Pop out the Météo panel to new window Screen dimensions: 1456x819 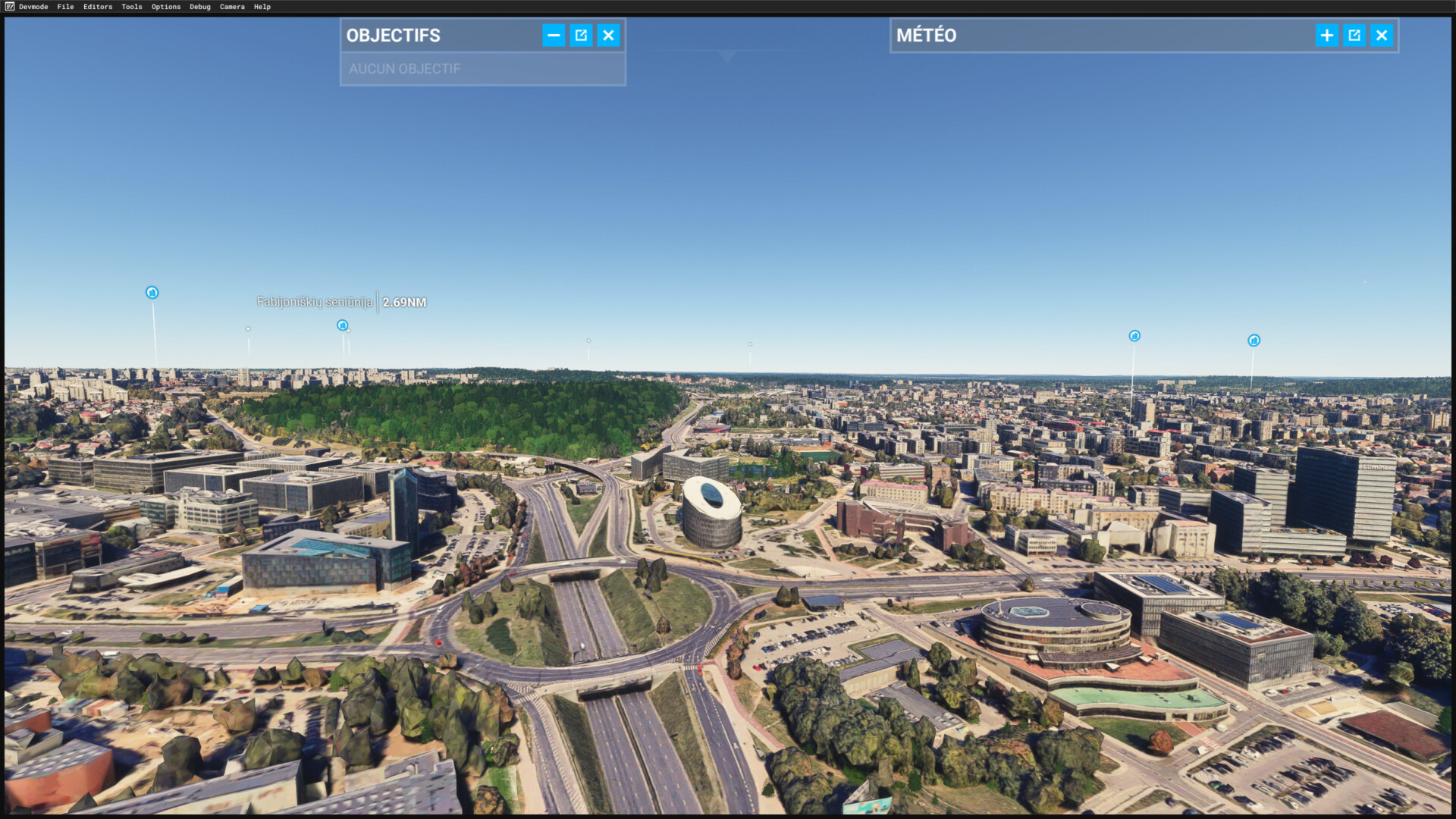point(1354,36)
